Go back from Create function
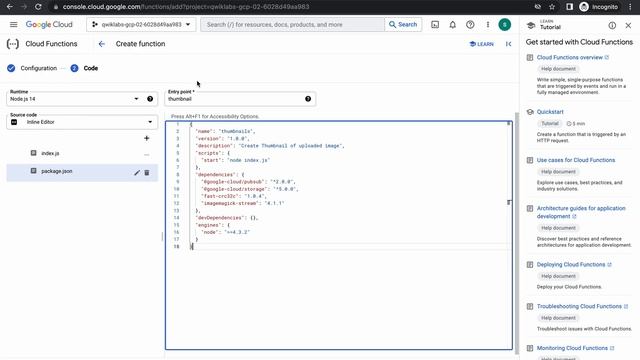Screen dimensions: 640x360 (102, 44)
